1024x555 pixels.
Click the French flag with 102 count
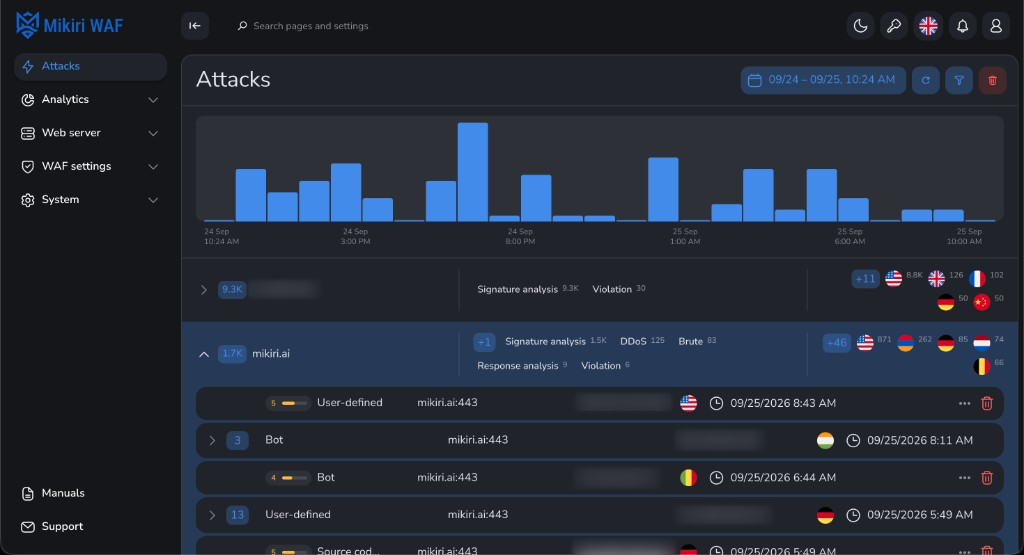pos(978,279)
